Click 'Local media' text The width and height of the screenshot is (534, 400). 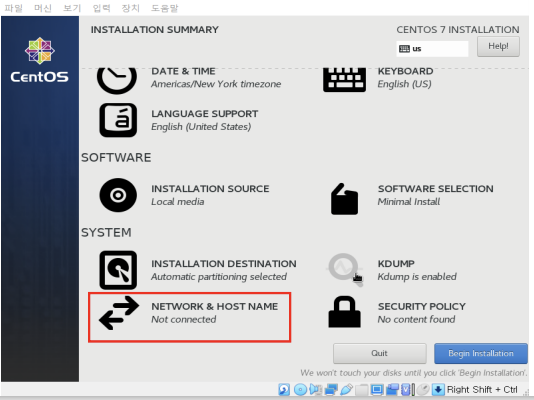[x=178, y=202]
